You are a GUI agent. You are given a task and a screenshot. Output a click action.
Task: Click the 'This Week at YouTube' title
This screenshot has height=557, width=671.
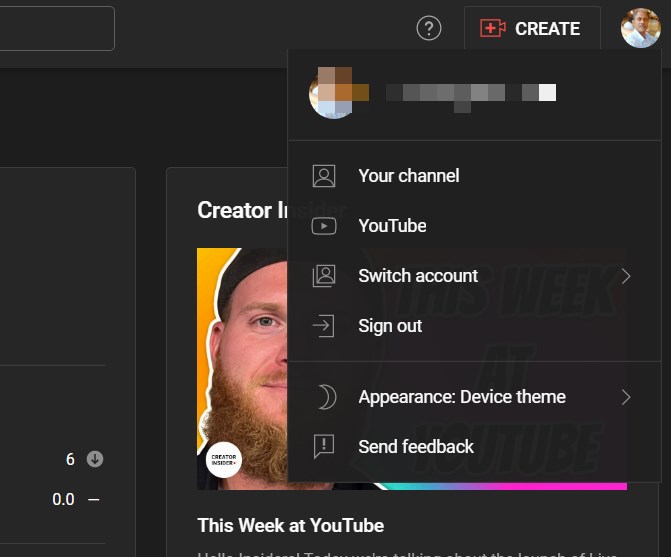[291, 525]
